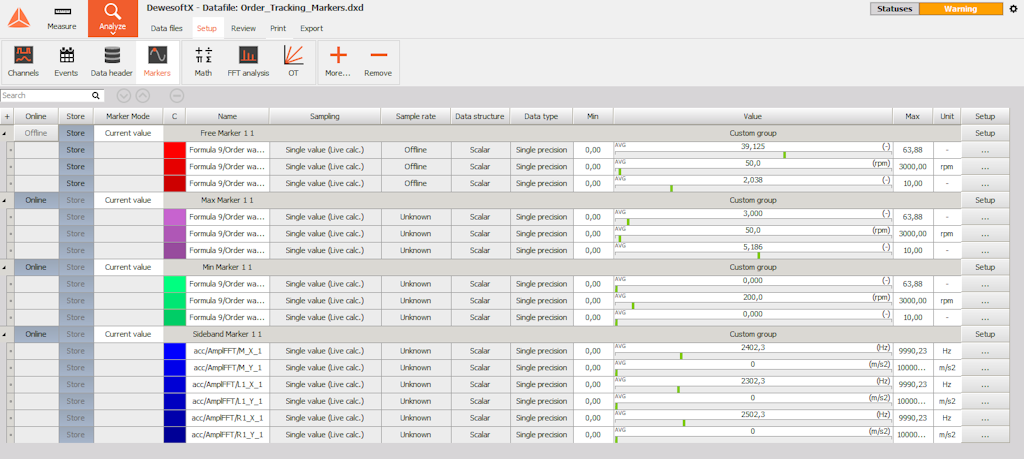Open setup dots for acc/AmplFFT/R1_Y_1
Image resolution: width=1024 pixels, height=459 pixels.
(985, 434)
